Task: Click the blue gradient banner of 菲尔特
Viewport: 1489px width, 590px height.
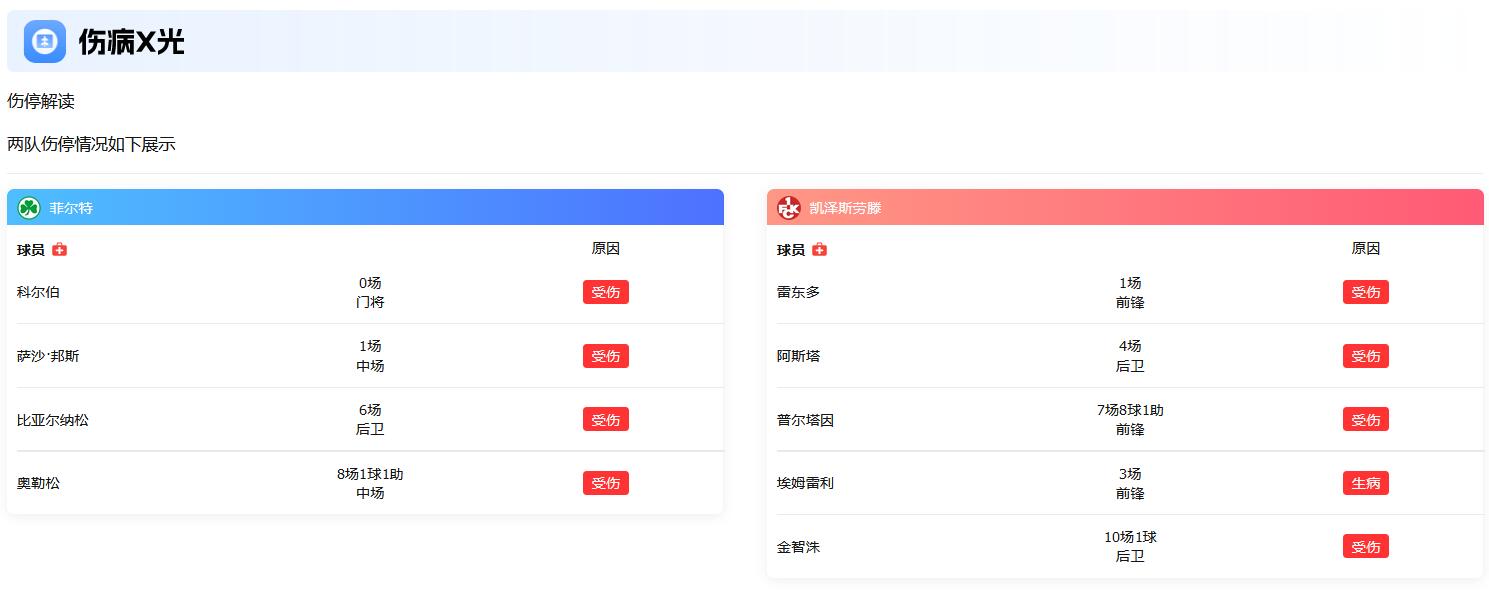Action: (x=365, y=207)
